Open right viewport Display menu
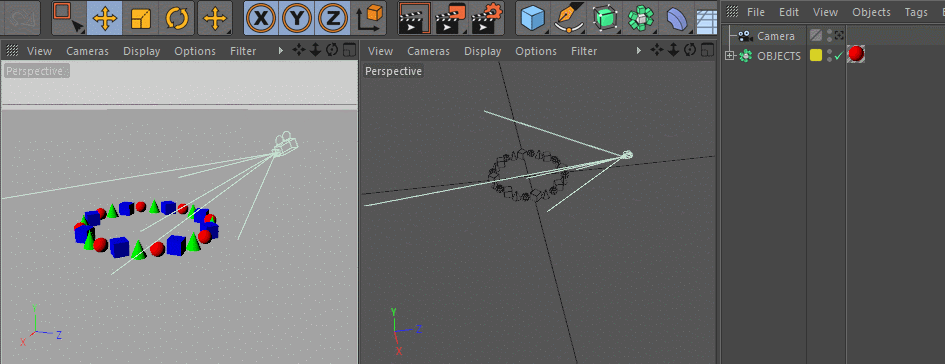945x364 pixels. (x=483, y=51)
